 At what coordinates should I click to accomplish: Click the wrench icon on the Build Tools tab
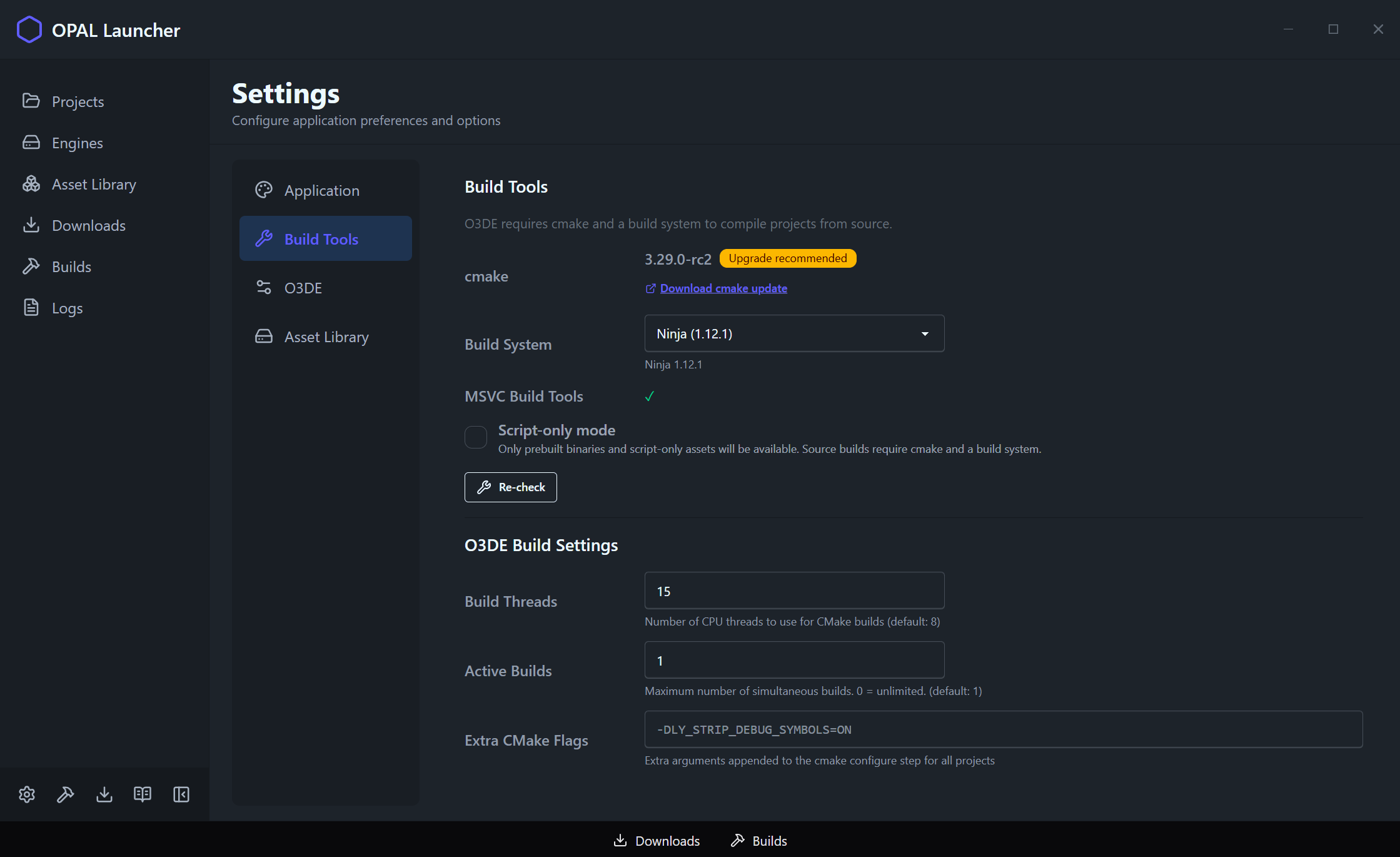pos(264,238)
